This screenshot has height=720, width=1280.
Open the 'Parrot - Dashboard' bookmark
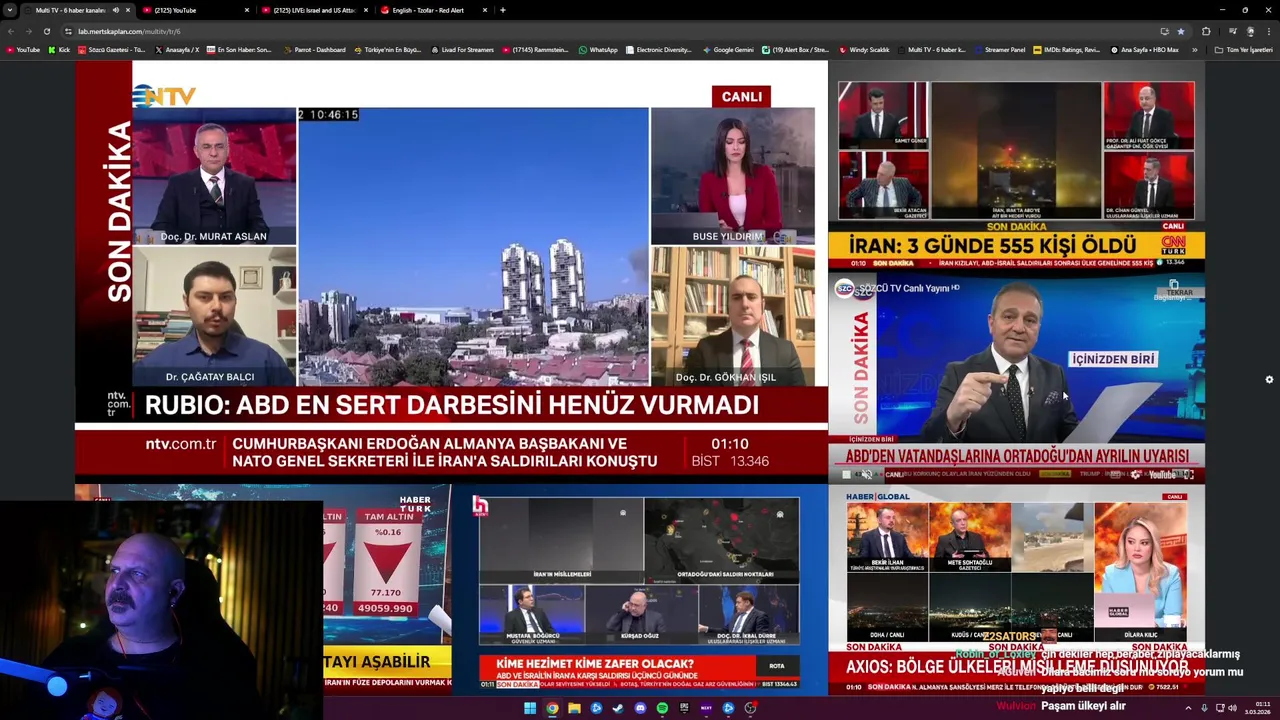coord(314,49)
